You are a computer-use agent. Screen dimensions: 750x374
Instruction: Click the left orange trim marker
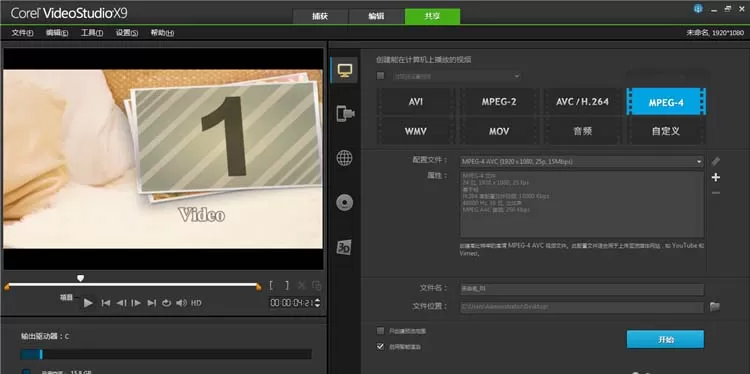[x=7, y=287]
